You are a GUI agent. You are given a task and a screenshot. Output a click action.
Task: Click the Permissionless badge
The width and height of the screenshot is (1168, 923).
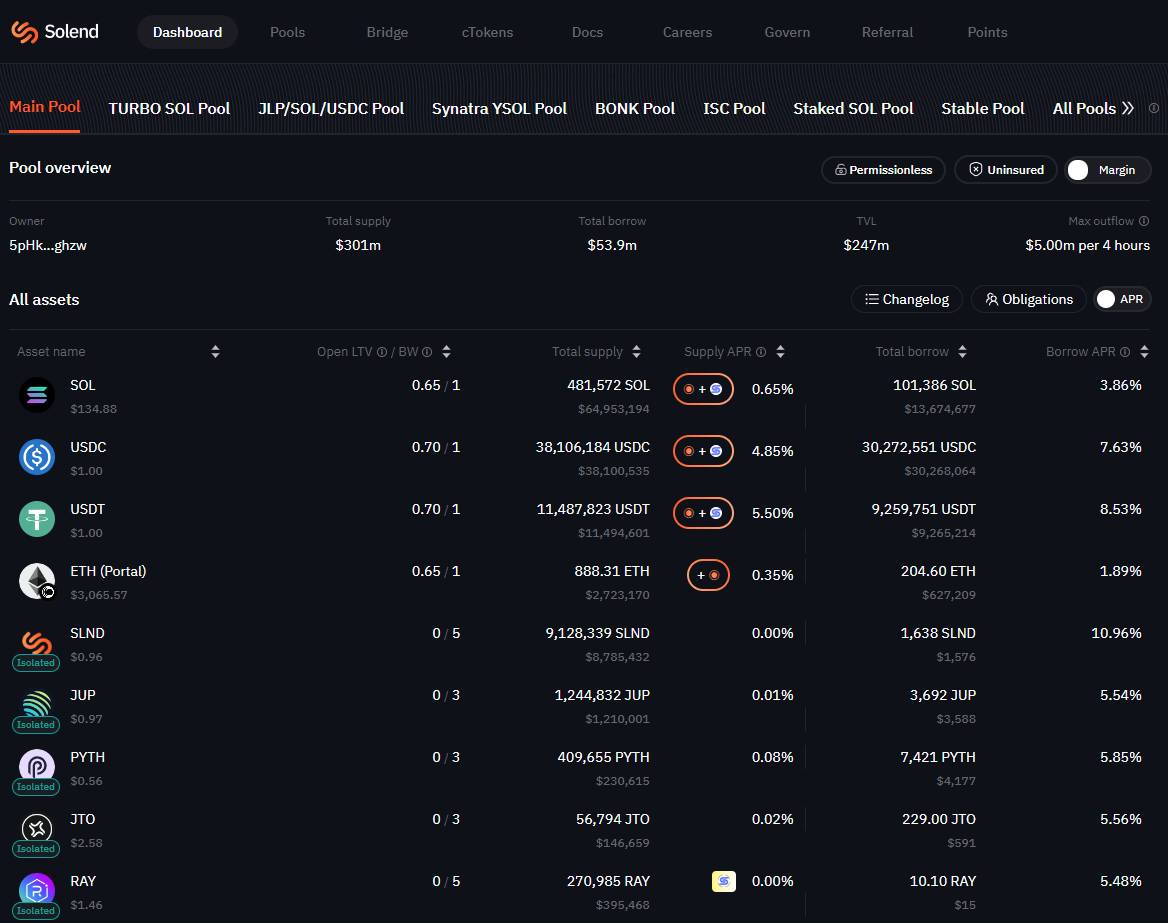[x=883, y=170]
